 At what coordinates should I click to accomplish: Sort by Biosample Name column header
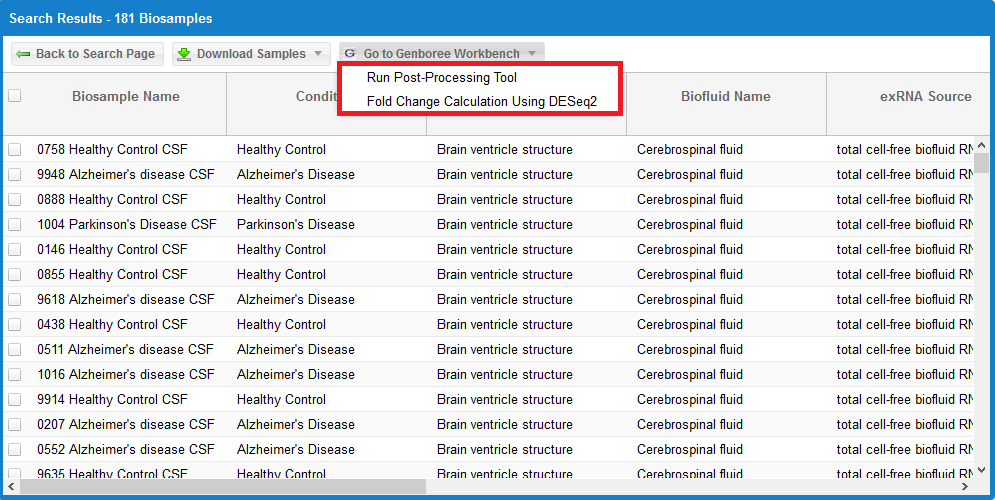(126, 97)
